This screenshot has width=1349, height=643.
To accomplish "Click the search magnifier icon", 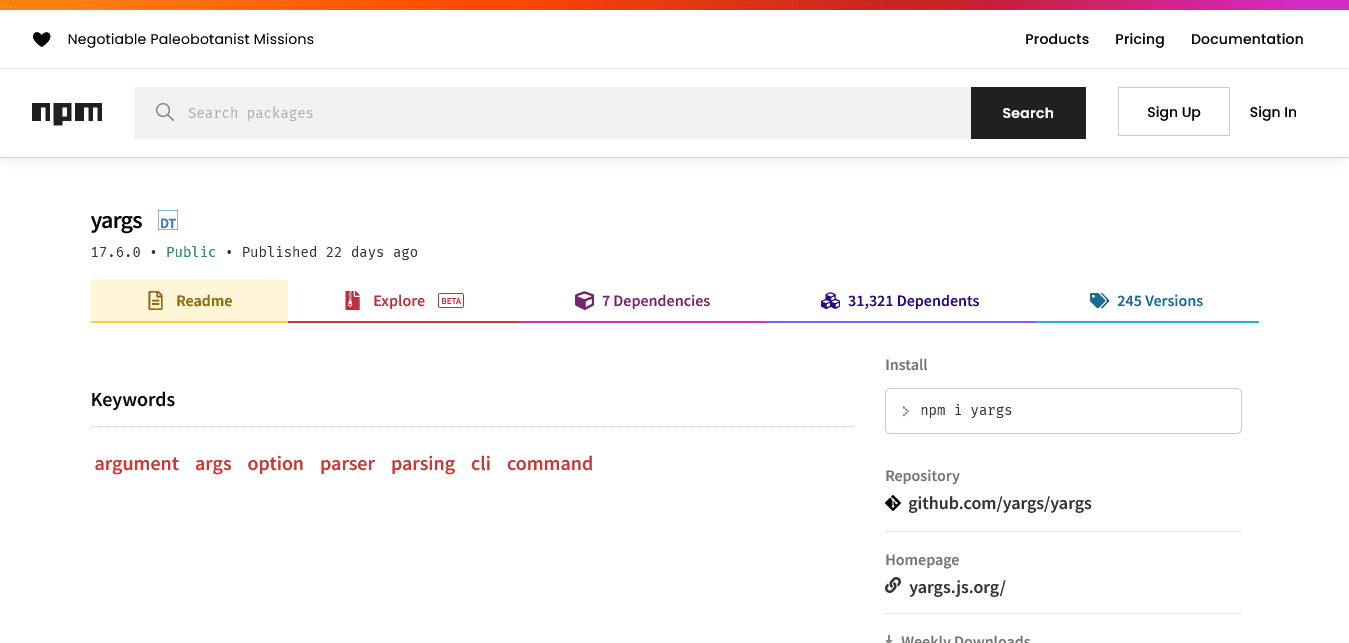I will click(x=165, y=113).
